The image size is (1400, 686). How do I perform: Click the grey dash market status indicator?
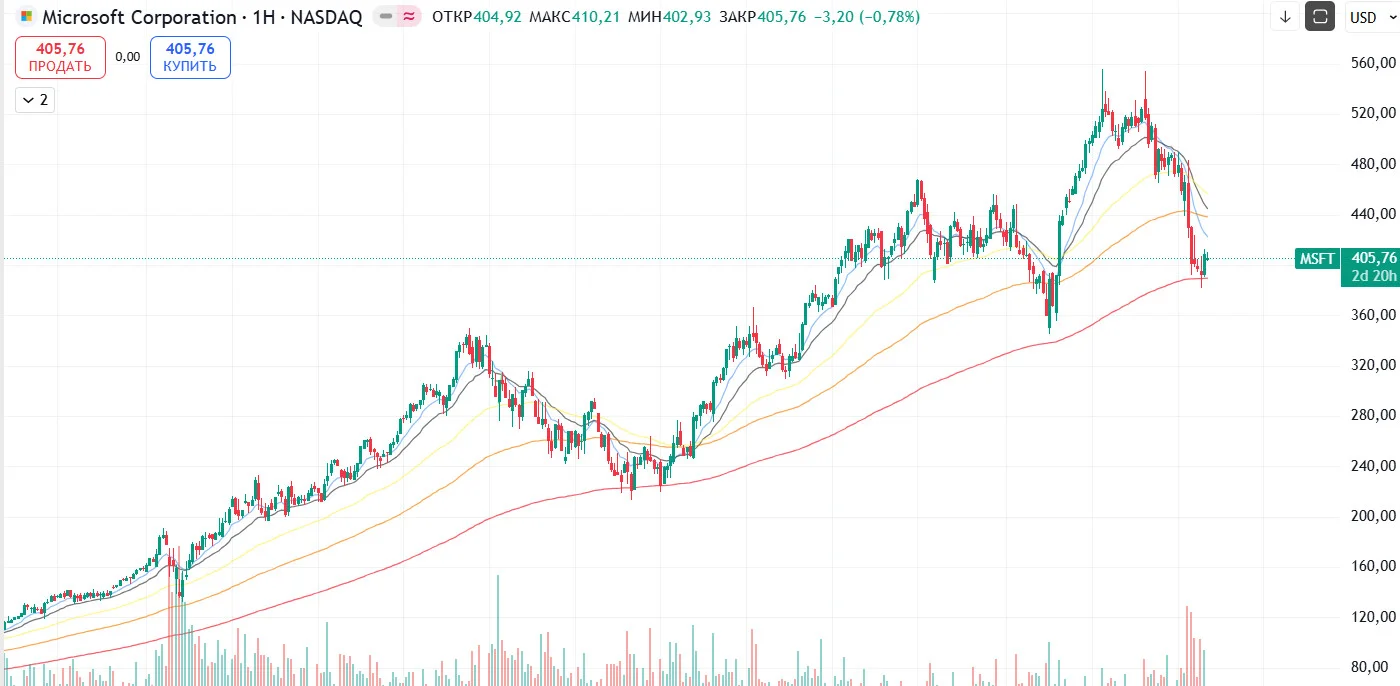[385, 17]
